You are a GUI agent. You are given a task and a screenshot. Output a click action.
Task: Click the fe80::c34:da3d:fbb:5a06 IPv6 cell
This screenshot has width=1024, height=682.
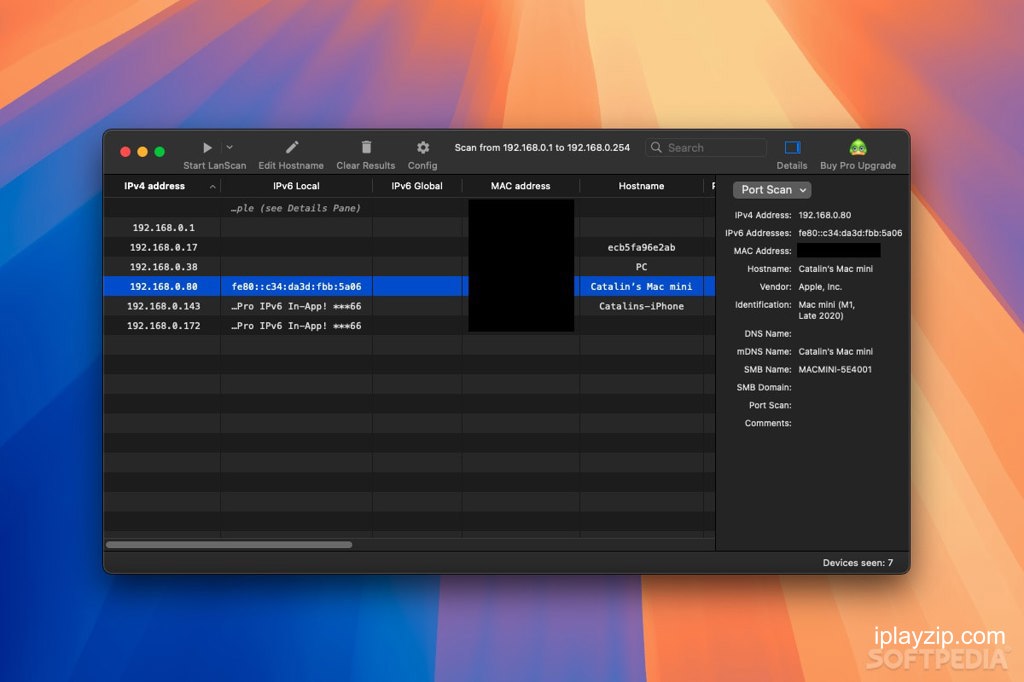(x=296, y=286)
